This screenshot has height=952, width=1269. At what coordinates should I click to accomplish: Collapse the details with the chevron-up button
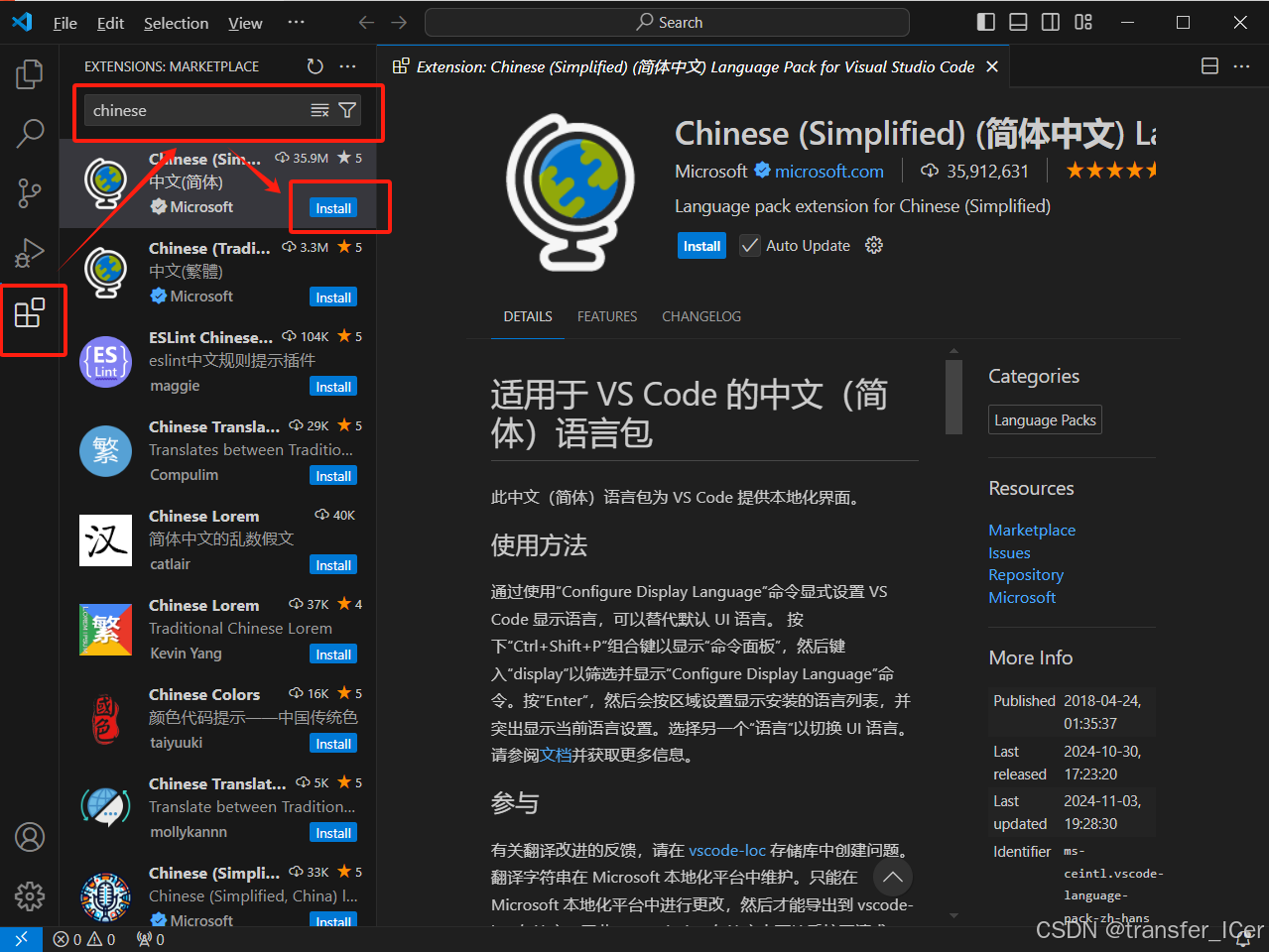pyautogui.click(x=892, y=877)
